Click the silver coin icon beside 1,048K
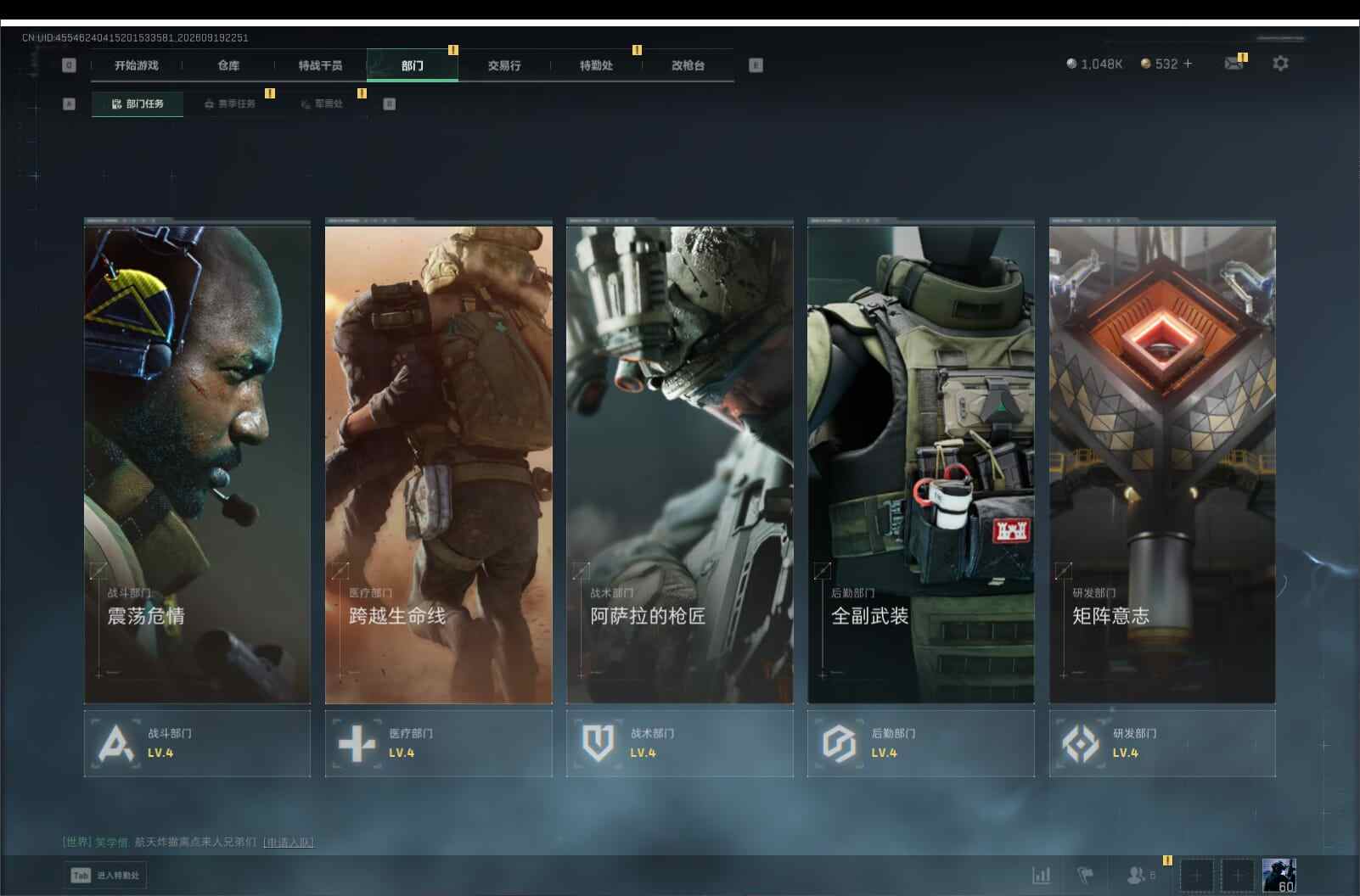 [x=1071, y=64]
